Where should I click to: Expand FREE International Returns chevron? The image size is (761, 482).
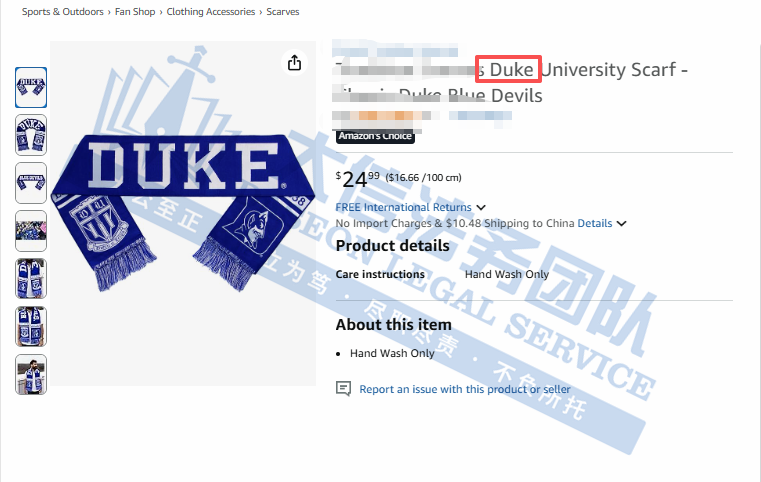(481, 208)
